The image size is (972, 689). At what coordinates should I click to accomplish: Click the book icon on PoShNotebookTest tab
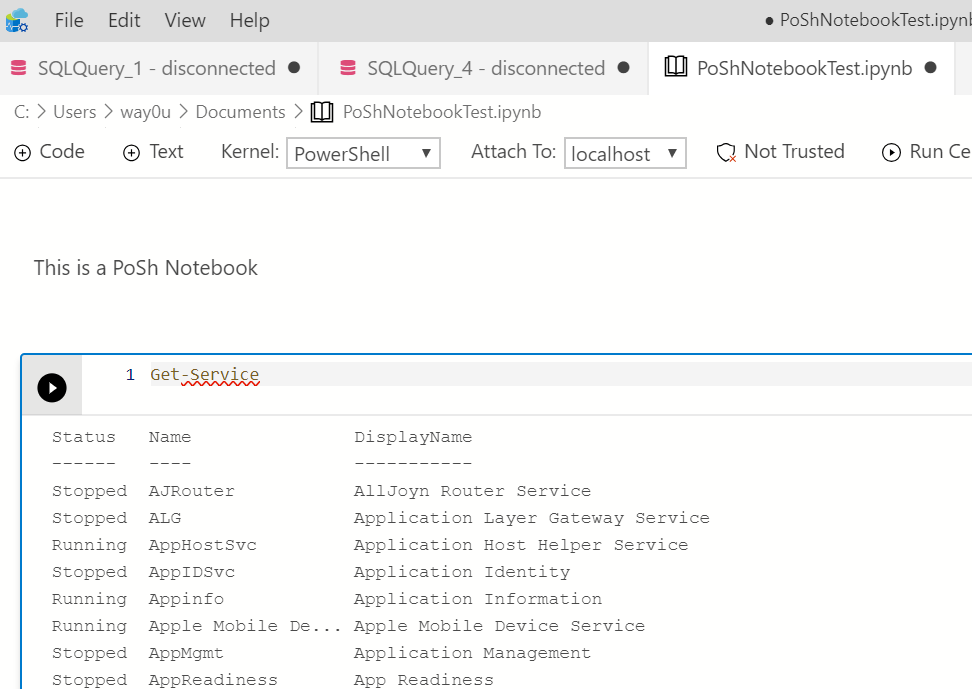coord(676,68)
